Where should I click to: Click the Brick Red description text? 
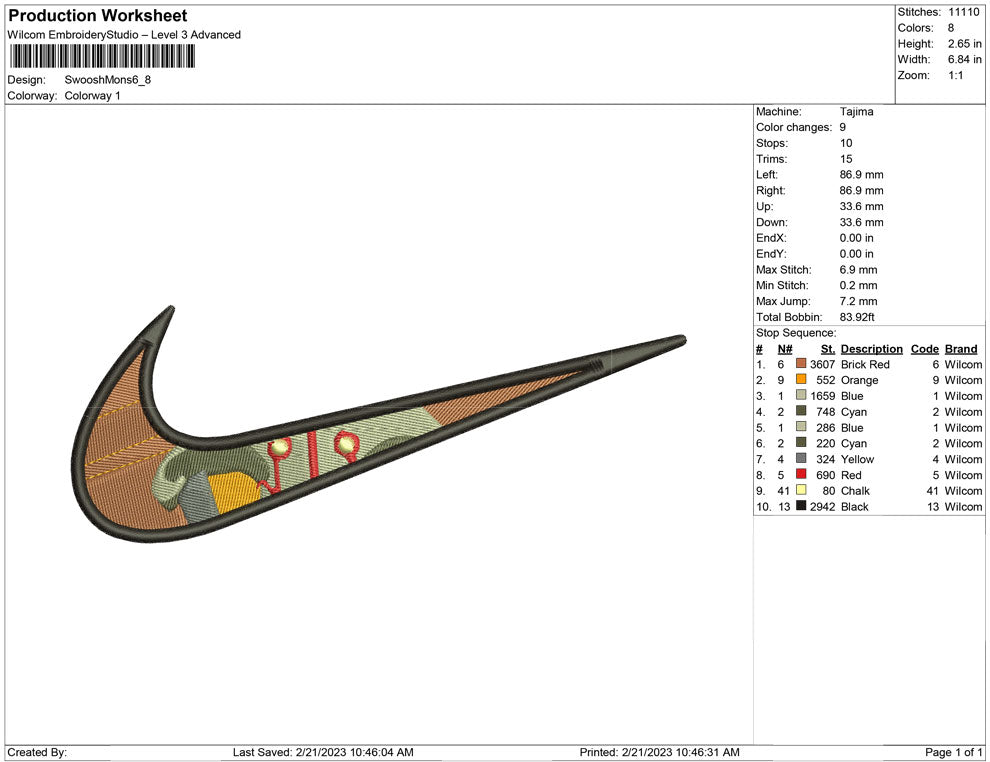click(865, 364)
